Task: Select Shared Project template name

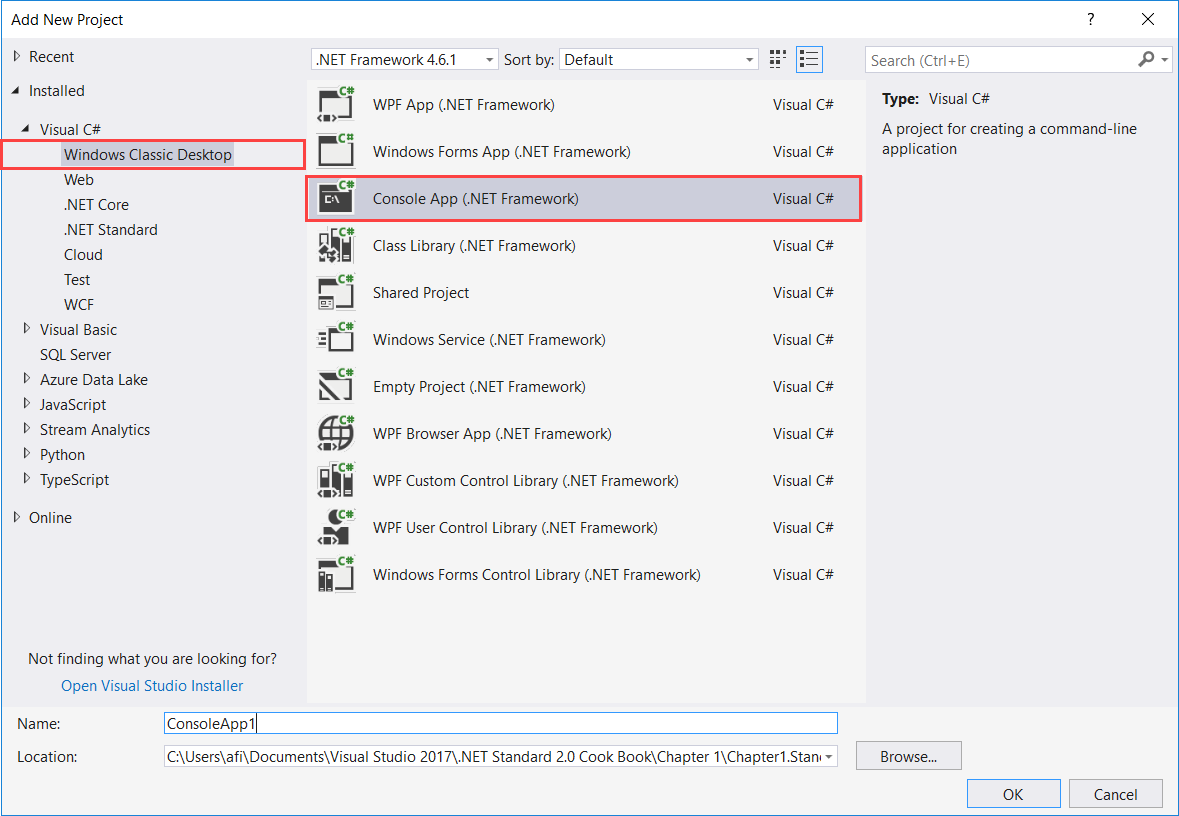Action: 420,293
